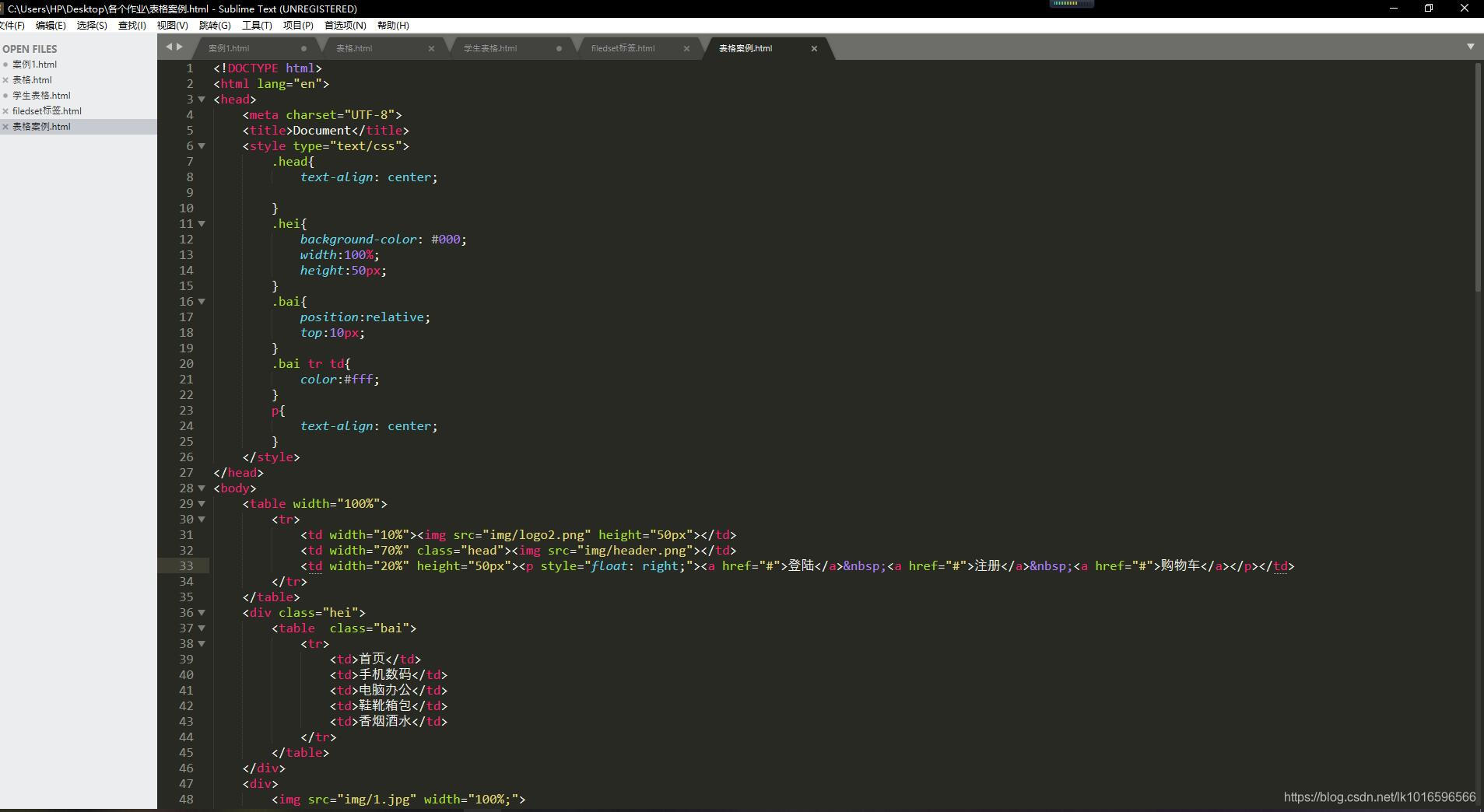Close the 表格案例.html tab
The height and width of the screenshot is (812, 1484).
(x=814, y=48)
